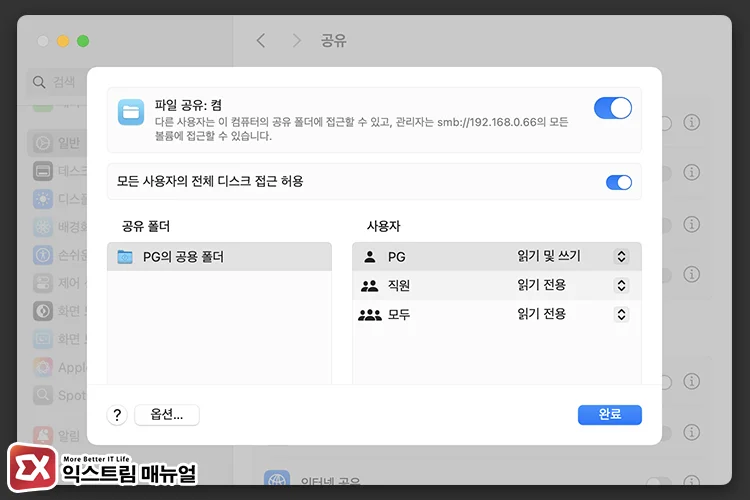Open permission dropdown for 직원 group
The width and height of the screenshot is (750, 500).
tap(621, 286)
